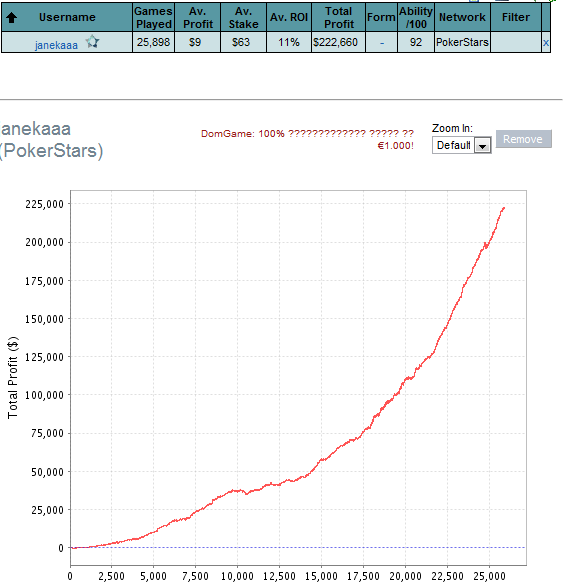This screenshot has height=587, width=565.
Task: Select the 11% ROI cell
Action: tap(289, 42)
